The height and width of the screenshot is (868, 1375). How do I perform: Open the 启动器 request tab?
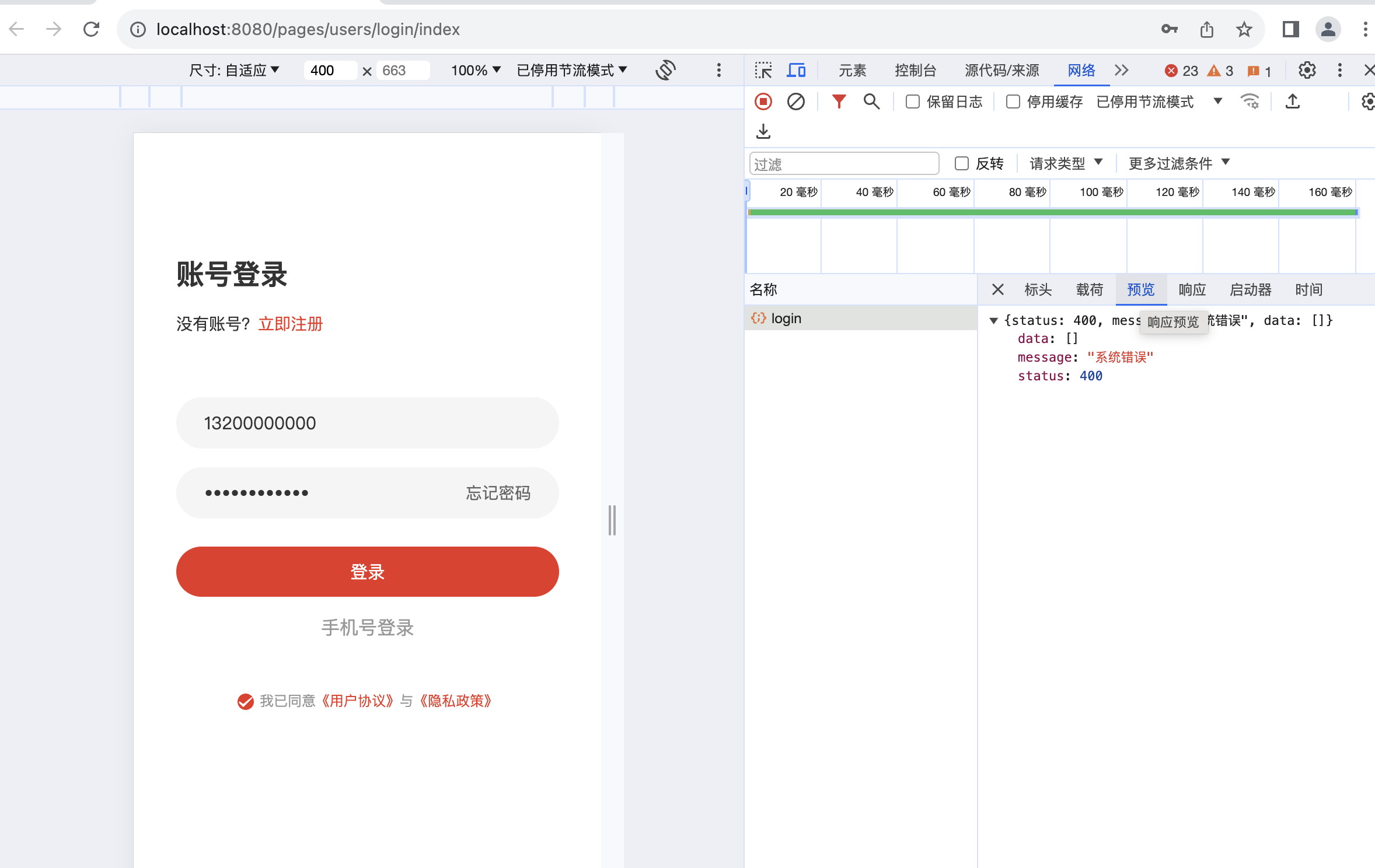click(x=1251, y=290)
